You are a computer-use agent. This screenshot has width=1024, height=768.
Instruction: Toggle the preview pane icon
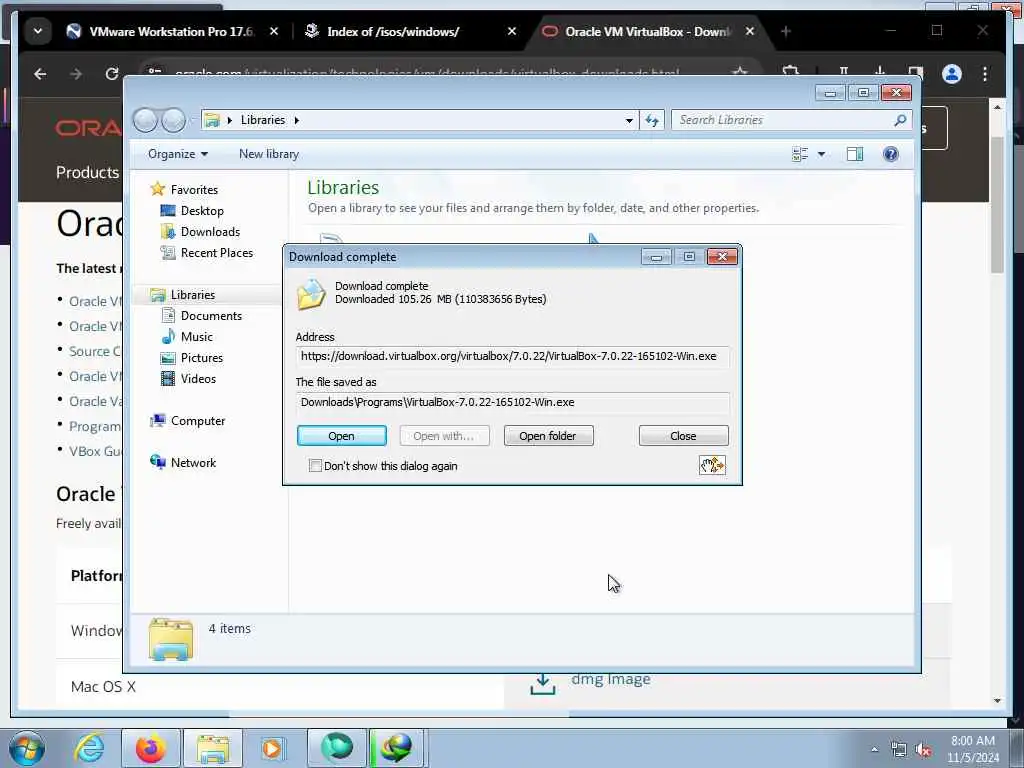point(855,154)
